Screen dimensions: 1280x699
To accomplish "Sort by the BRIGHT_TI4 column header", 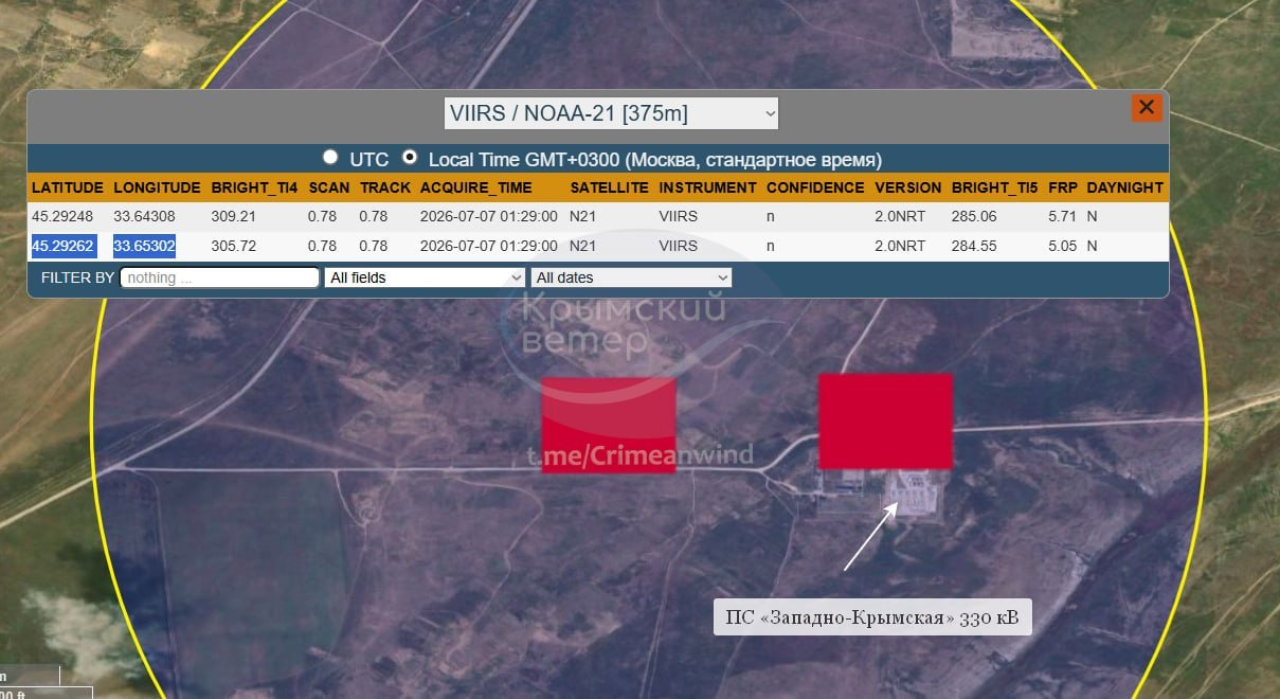I will click(254, 187).
